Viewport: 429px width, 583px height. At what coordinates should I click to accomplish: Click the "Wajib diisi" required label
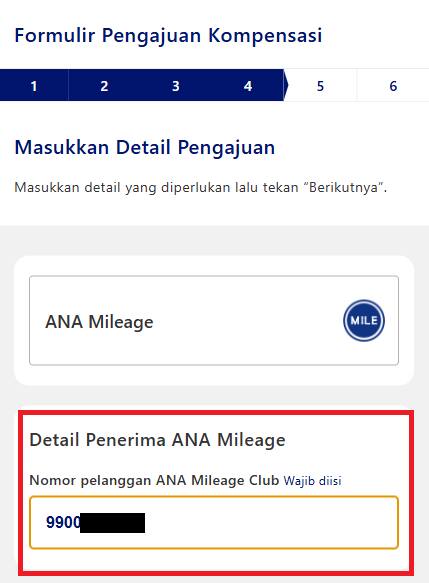click(312, 481)
